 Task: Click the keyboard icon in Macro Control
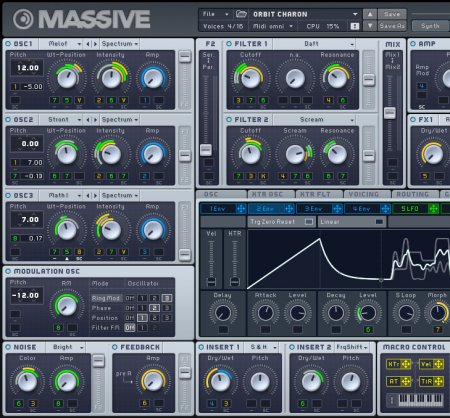(421, 400)
